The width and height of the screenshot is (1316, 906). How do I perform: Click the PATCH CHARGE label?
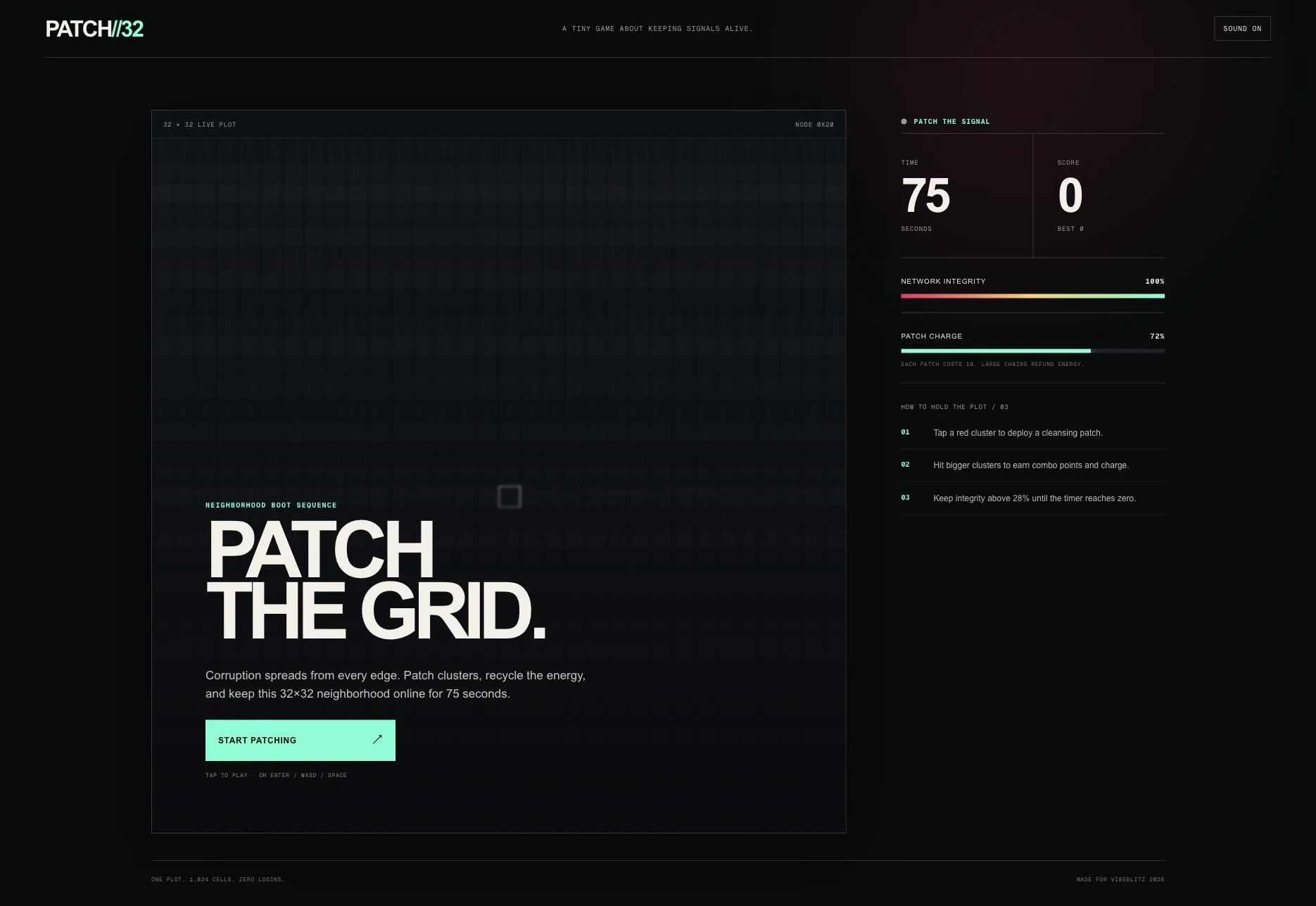(931, 336)
